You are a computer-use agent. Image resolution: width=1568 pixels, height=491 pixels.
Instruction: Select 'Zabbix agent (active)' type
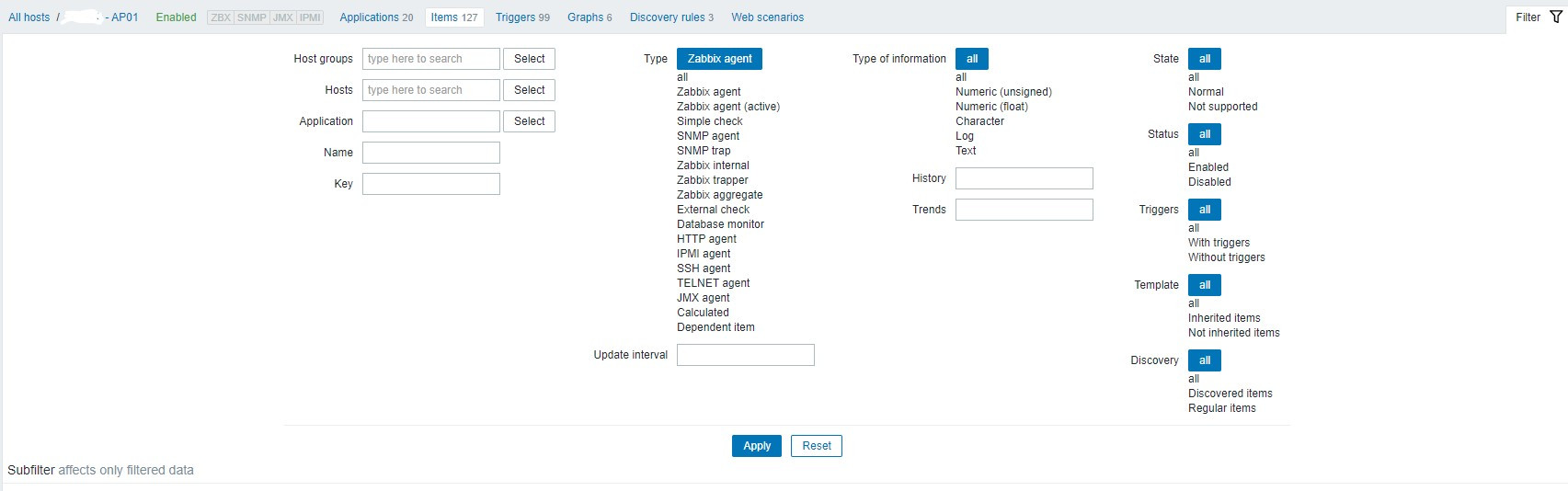(728, 107)
